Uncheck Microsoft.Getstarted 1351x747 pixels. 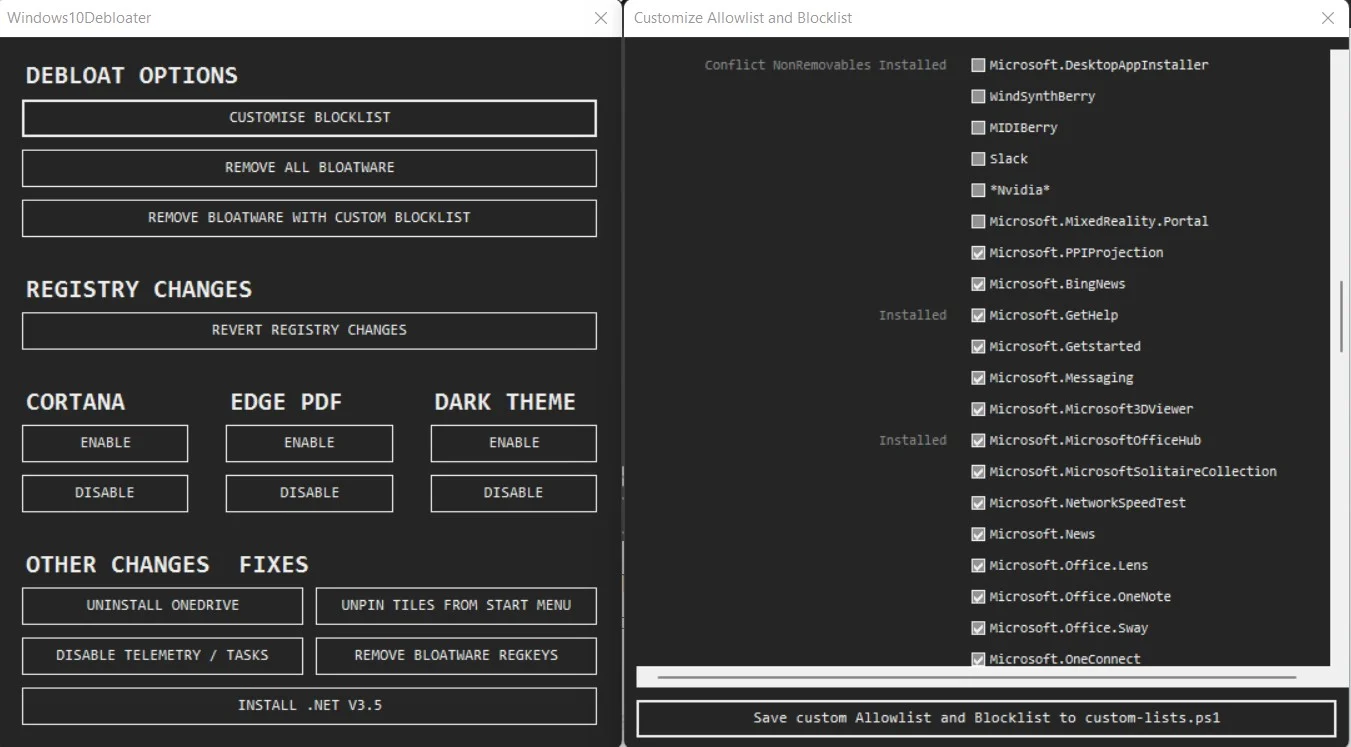(978, 346)
